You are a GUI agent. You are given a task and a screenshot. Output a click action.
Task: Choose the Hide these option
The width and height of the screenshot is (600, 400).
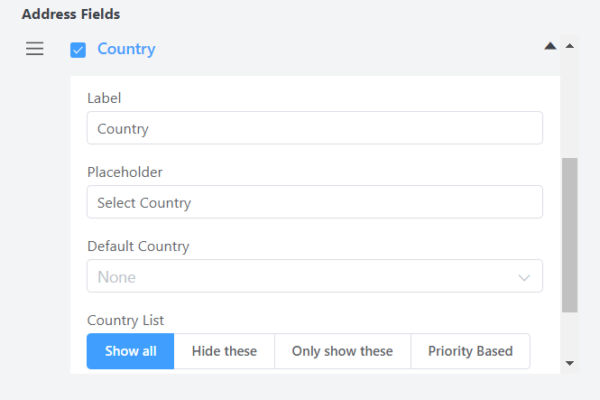pyautogui.click(x=224, y=351)
